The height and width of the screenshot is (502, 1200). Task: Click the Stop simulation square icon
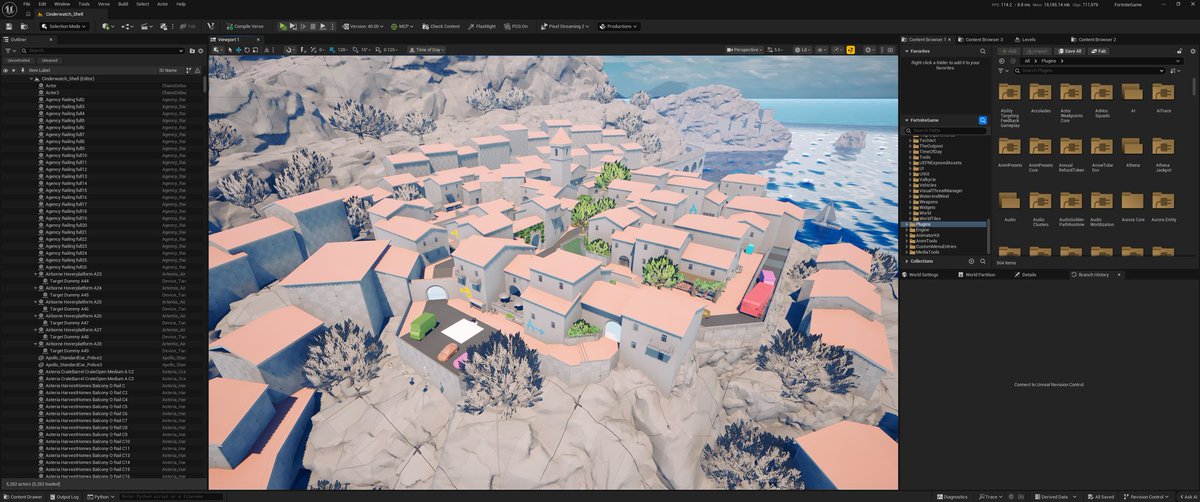click(313, 26)
